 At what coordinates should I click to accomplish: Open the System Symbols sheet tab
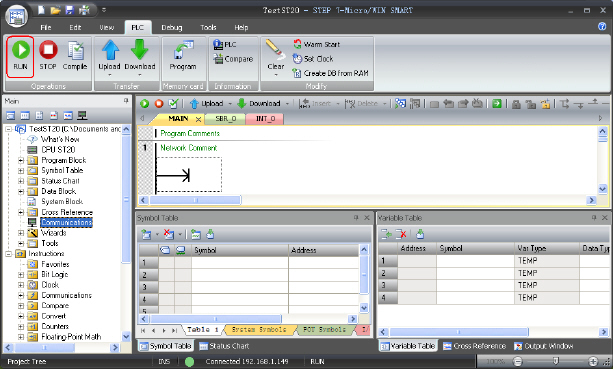[259, 330]
